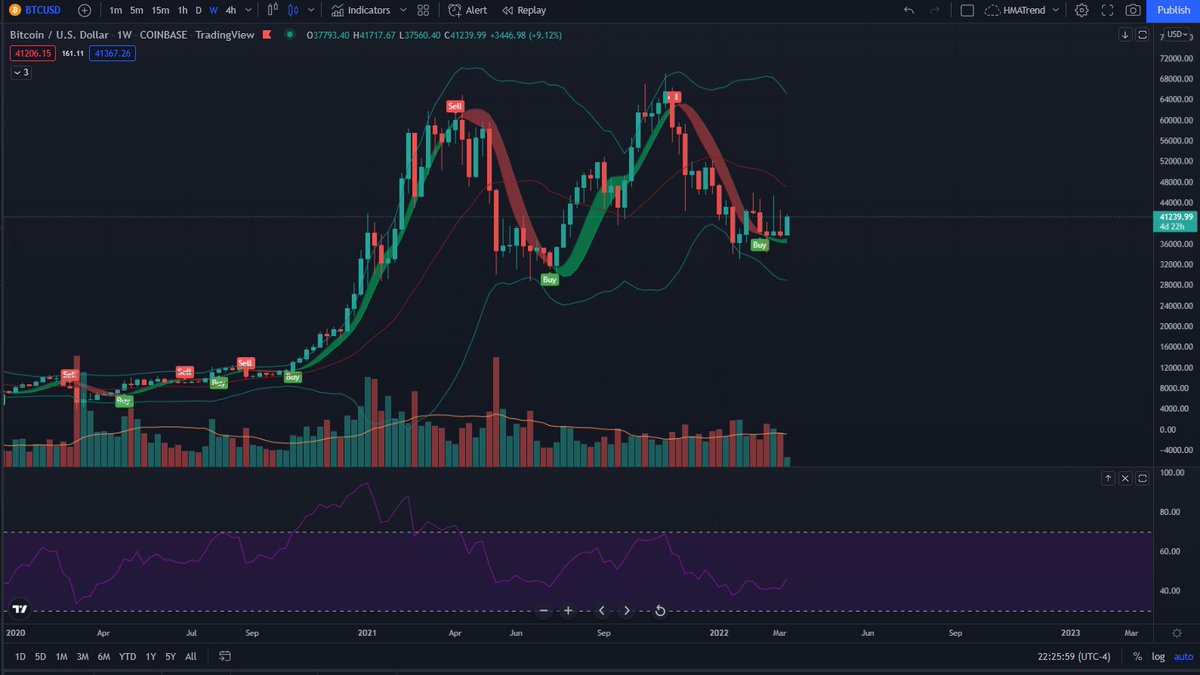Select the W weekly timeframe
Screen dimensions: 1200x675
pos(213,10)
